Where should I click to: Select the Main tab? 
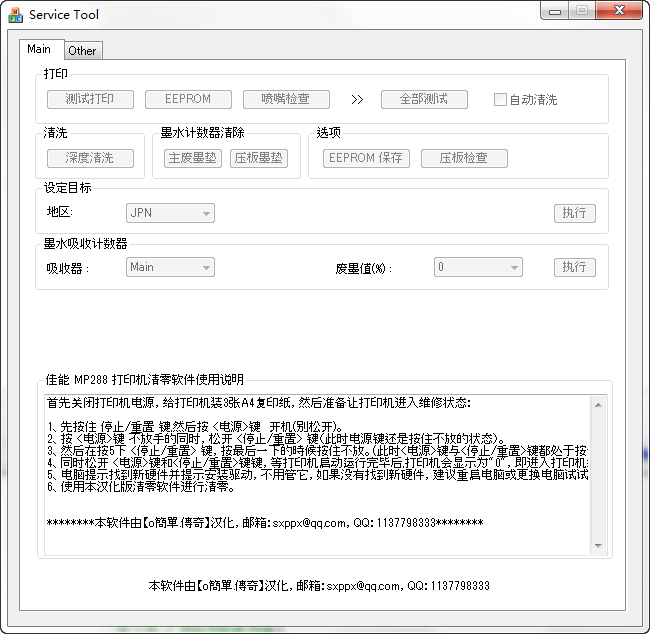(40, 49)
